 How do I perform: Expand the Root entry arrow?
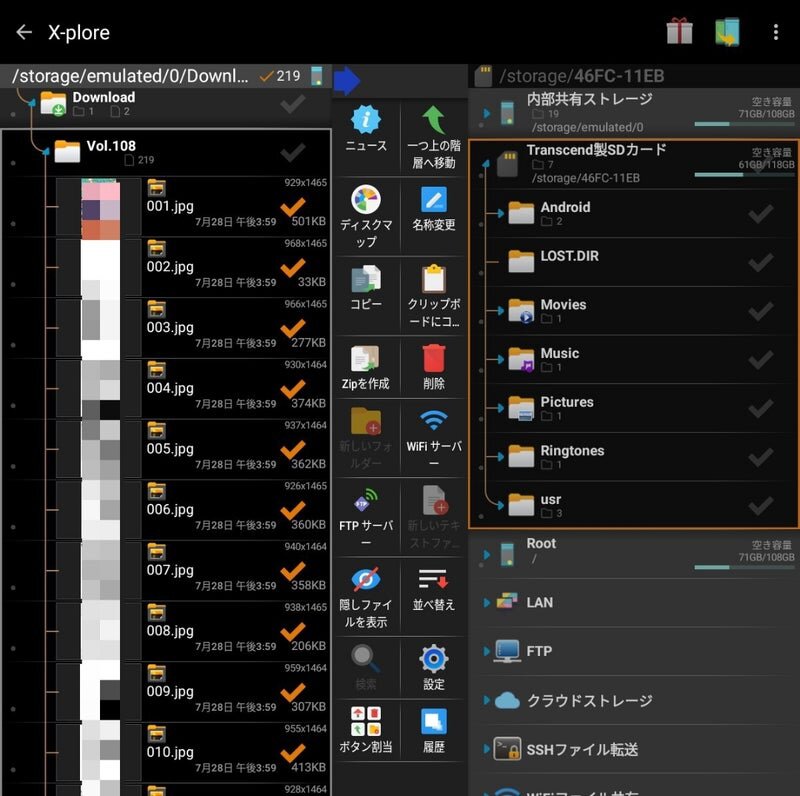486,554
